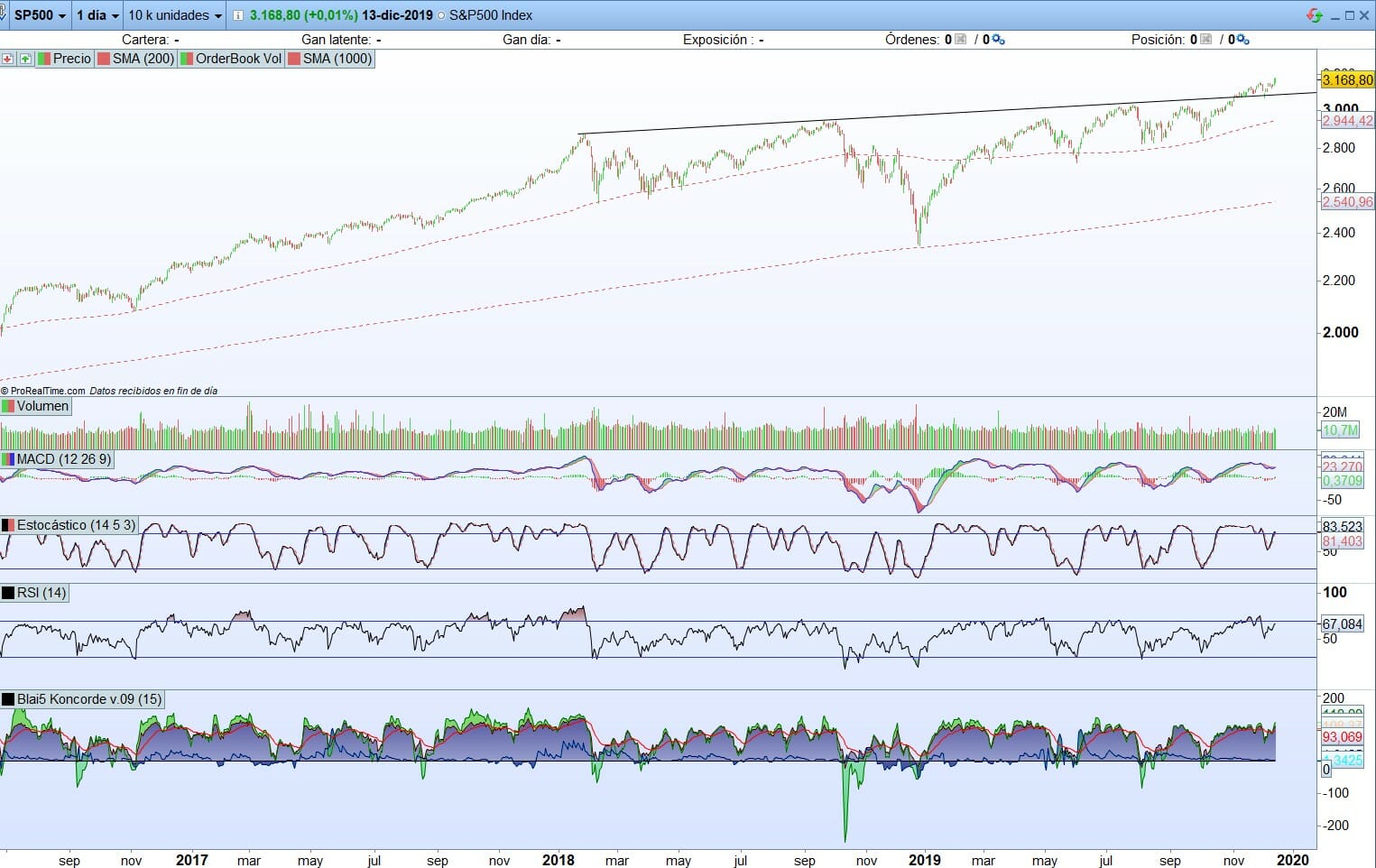This screenshot has height=868, width=1376.
Task: Open the SP500 instrument dropdown
Action: pos(40,15)
